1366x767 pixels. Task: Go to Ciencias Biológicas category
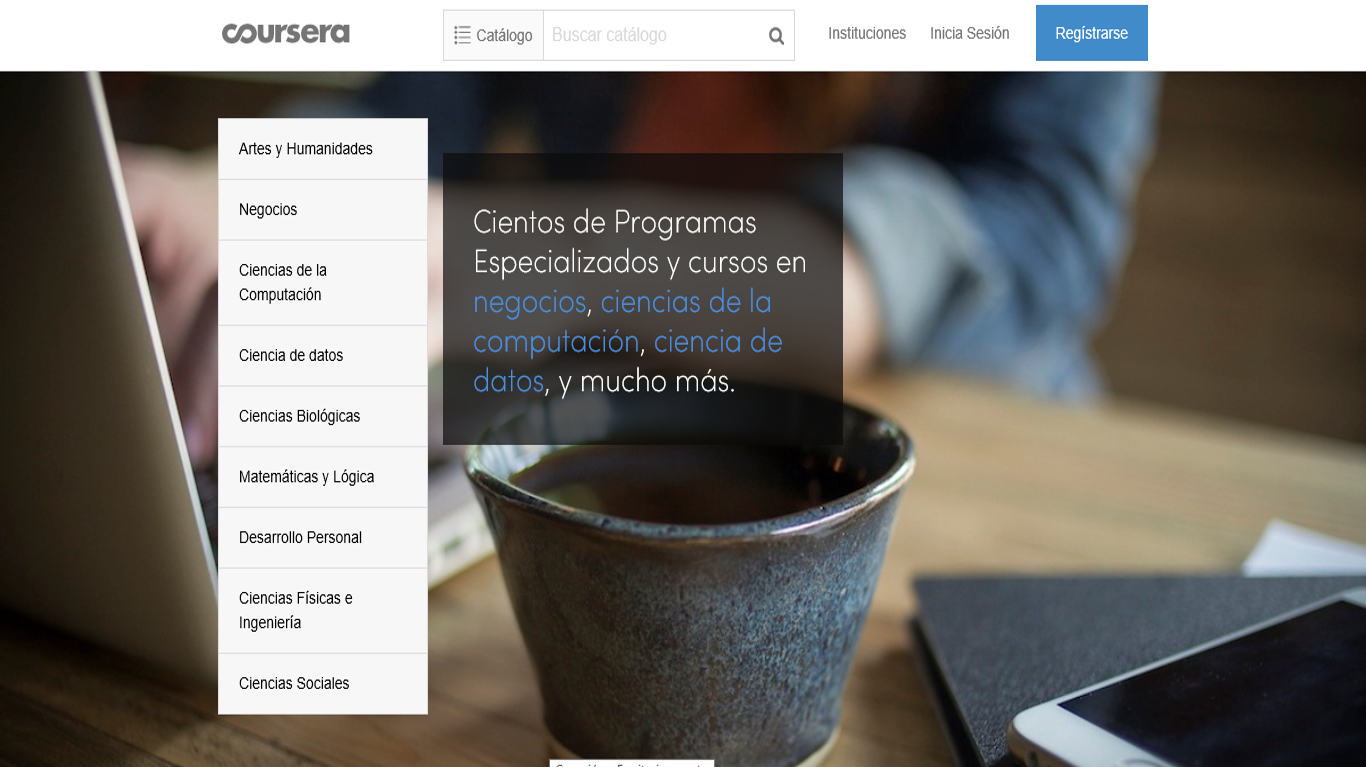click(x=299, y=416)
